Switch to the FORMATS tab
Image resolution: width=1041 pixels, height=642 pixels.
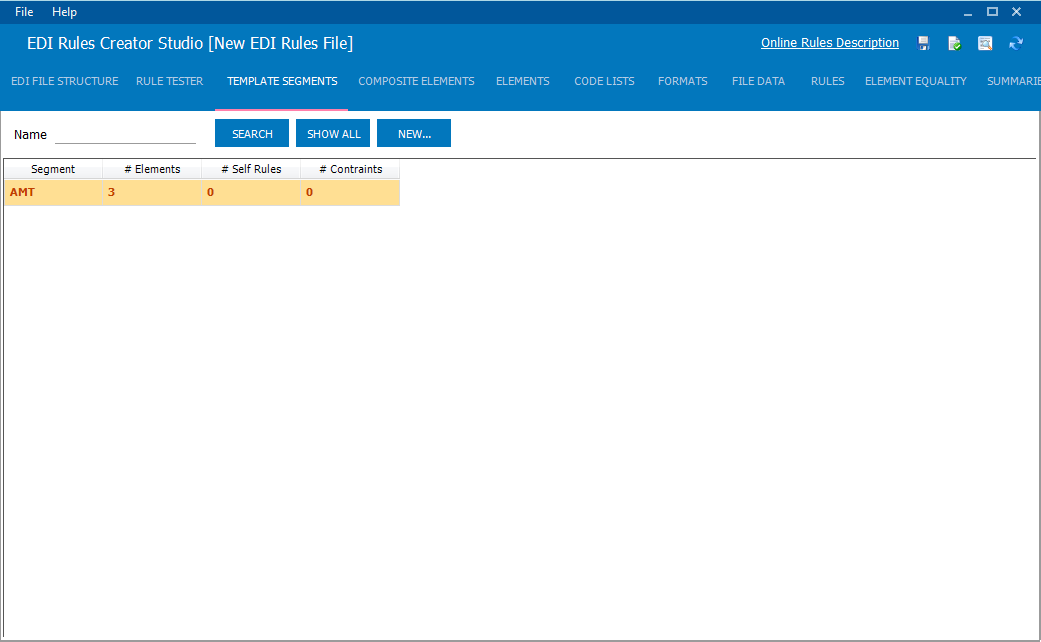[x=682, y=81]
